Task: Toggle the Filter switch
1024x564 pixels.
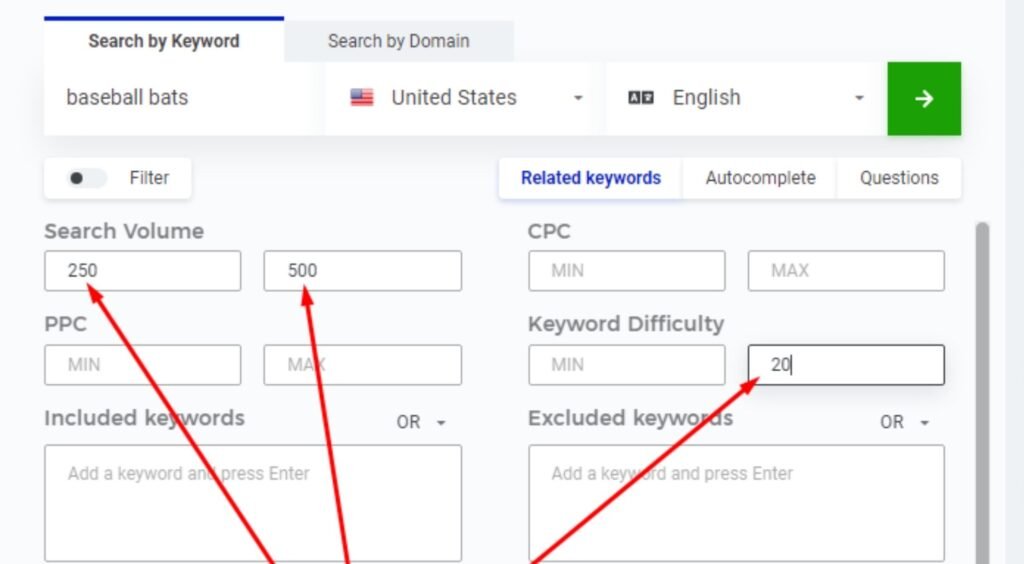Action: point(88,178)
